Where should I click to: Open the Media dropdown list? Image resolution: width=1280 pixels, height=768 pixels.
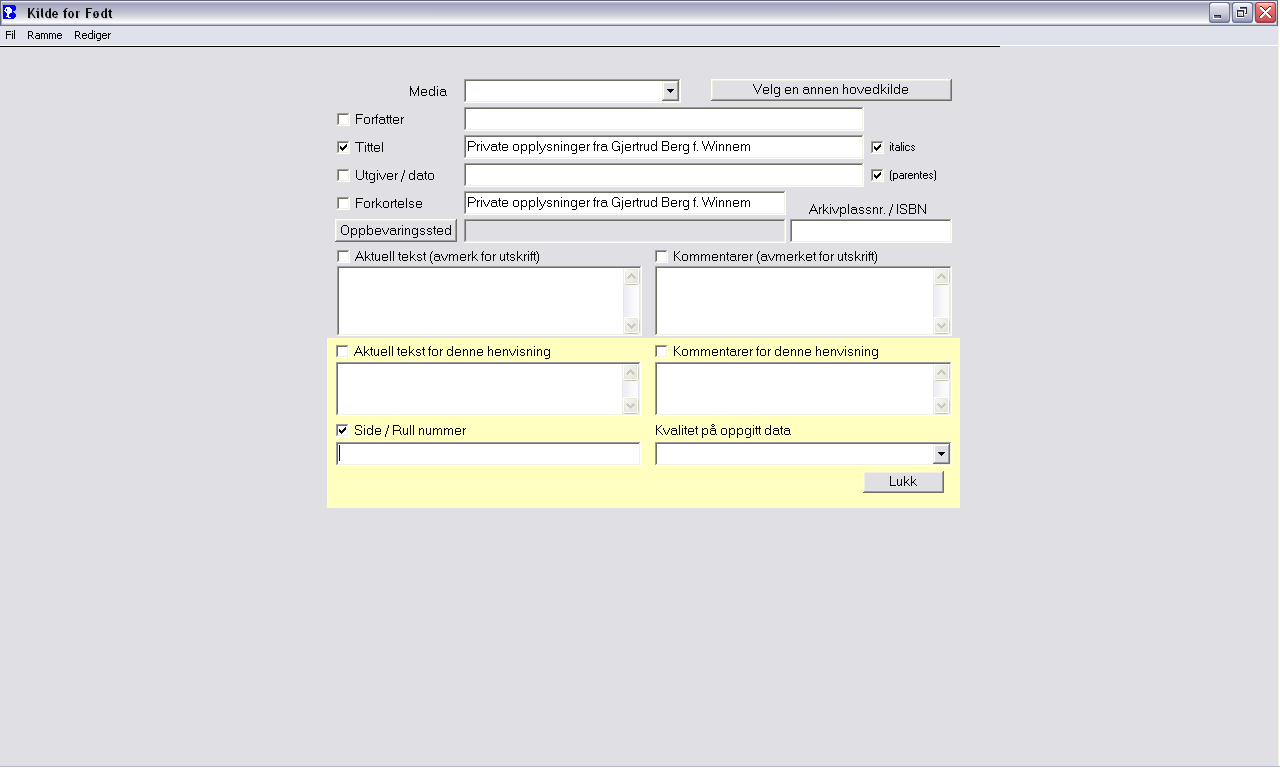(670, 91)
